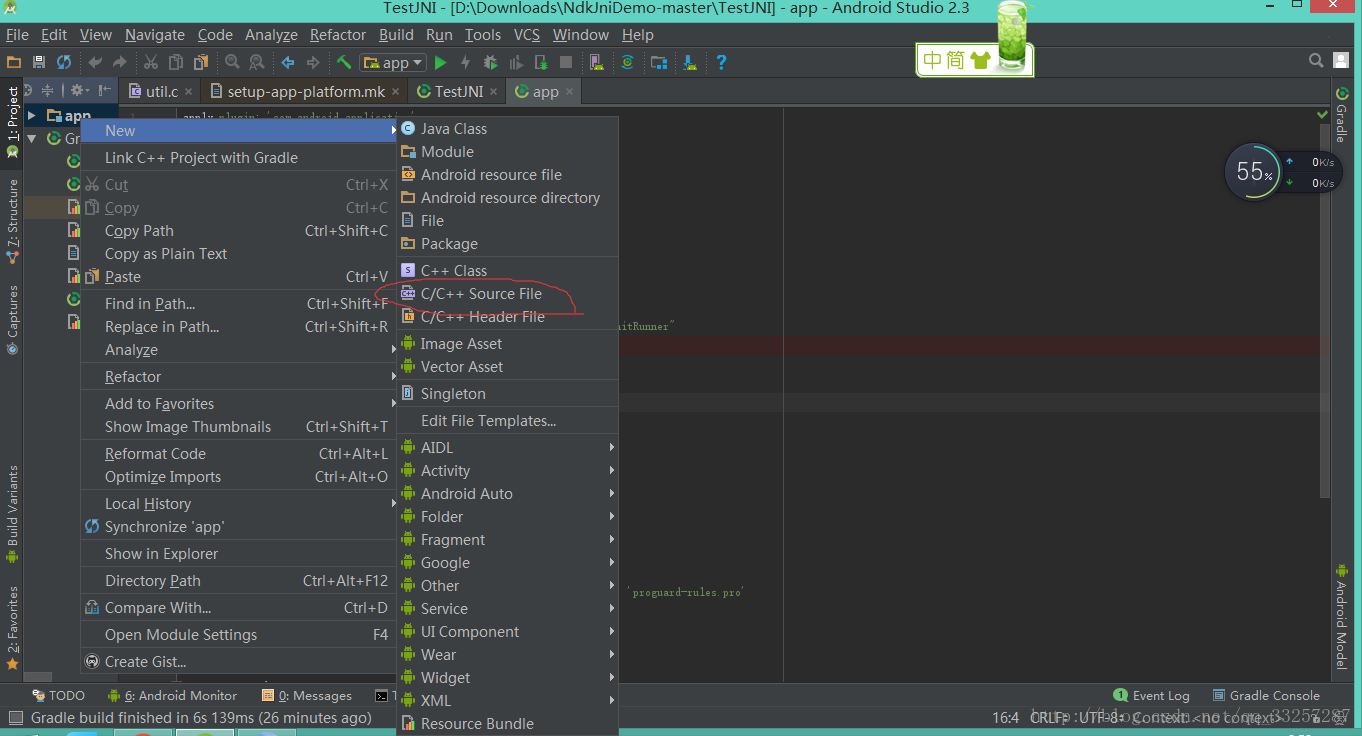The image size is (1362, 736).
Task: Open the Event Log tool window
Action: 1151,696
